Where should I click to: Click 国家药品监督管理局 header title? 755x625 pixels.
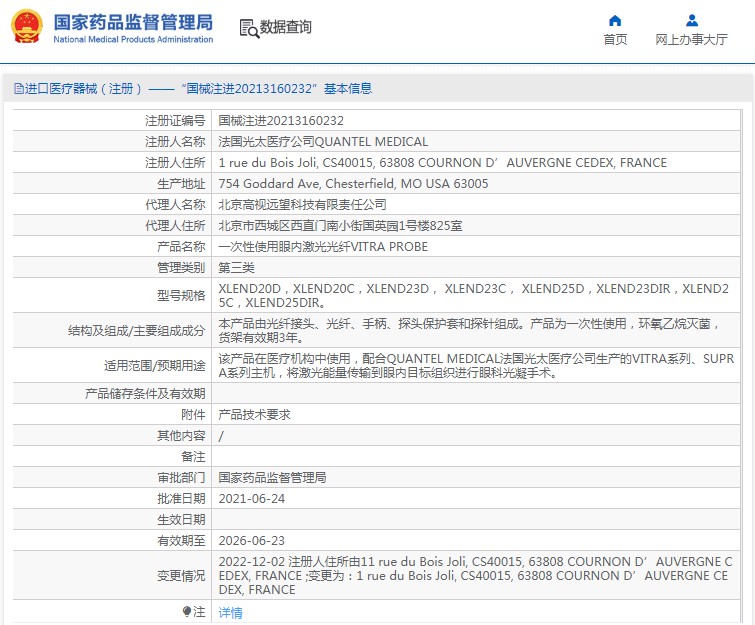(x=133, y=22)
